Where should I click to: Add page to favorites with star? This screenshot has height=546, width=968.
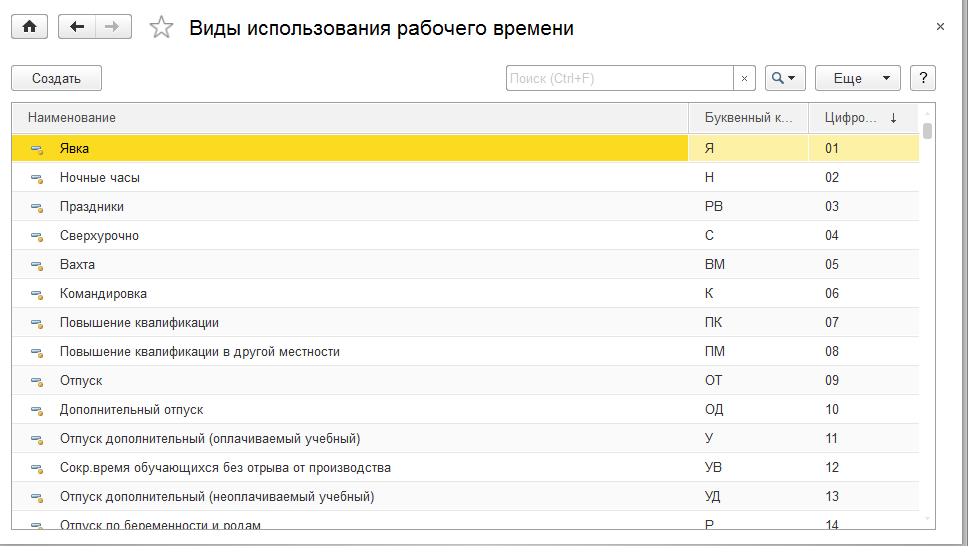160,28
